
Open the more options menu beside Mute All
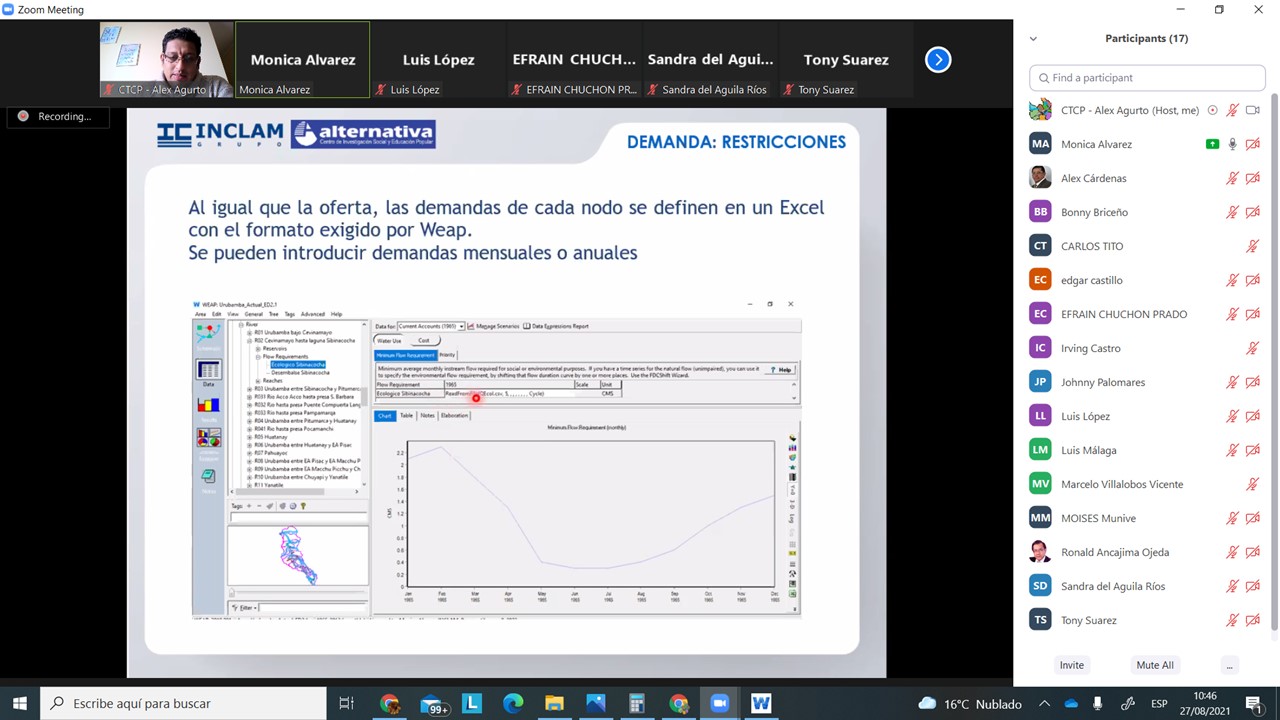click(x=1229, y=665)
